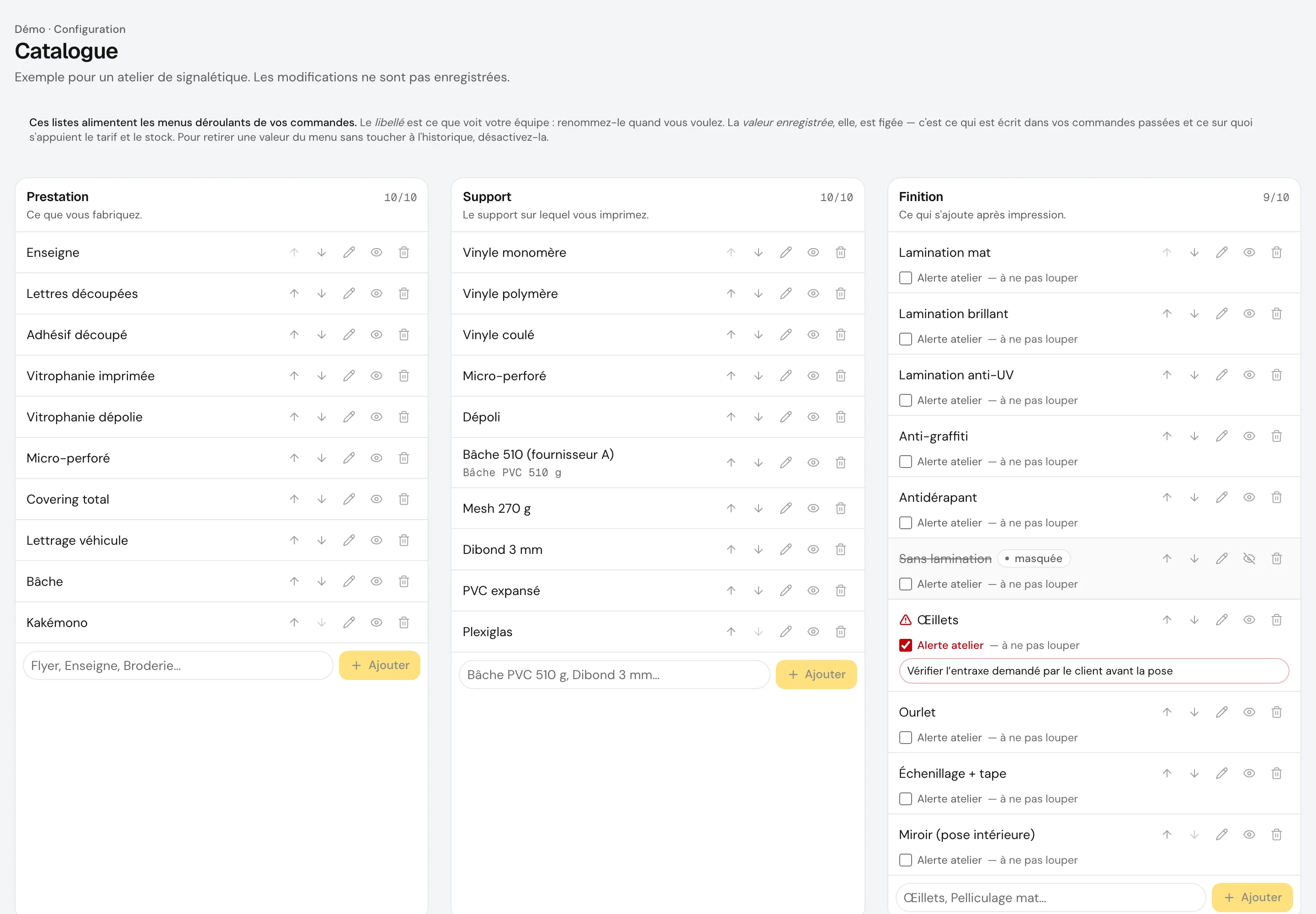Delete the Ourlet finish
Screen dimensions: 1316x914
pos(1277,712)
